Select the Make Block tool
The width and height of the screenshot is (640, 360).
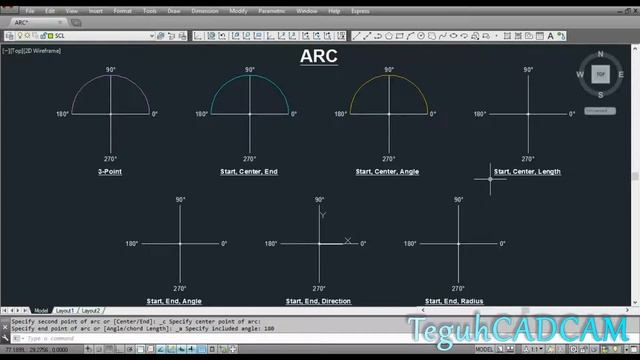[x=486, y=36]
